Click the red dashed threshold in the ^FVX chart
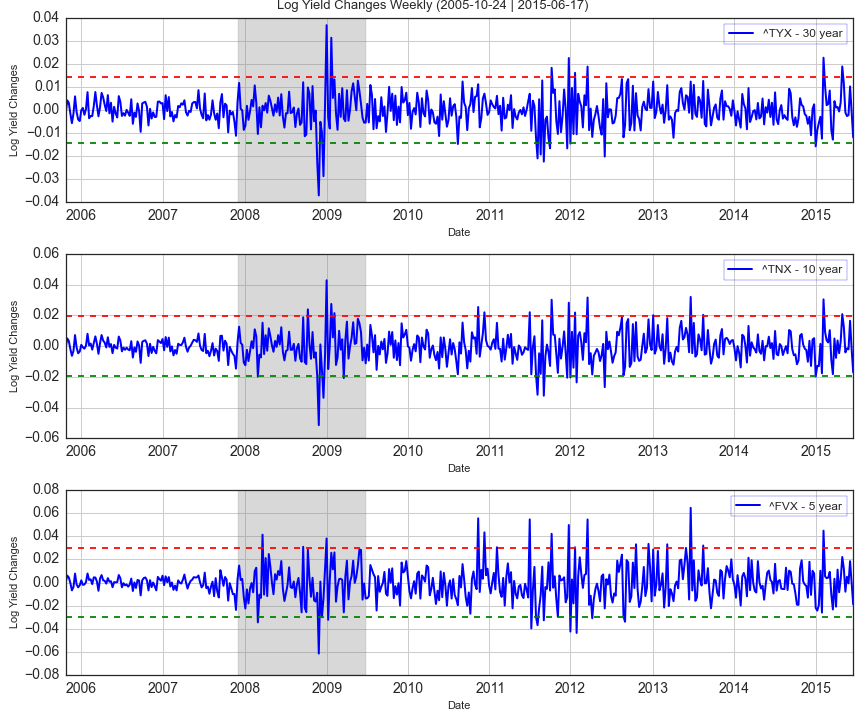Screen dimensions: 864x720 pos(500,547)
